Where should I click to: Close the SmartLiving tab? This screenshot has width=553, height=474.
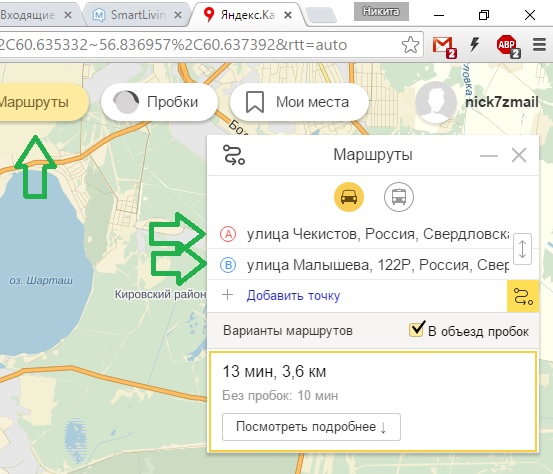click(178, 15)
